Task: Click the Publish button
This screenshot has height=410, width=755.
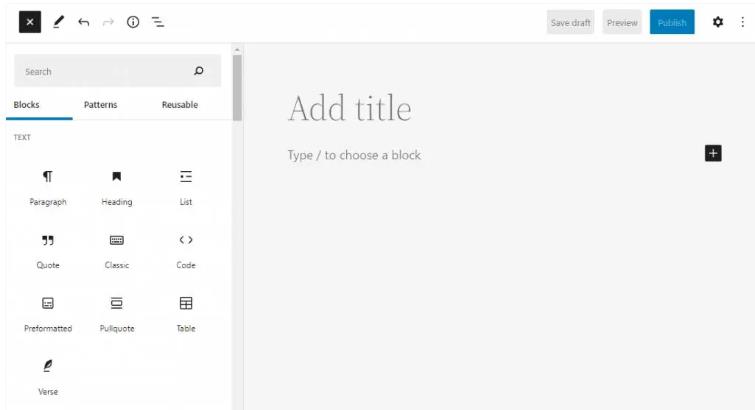Action: click(671, 23)
